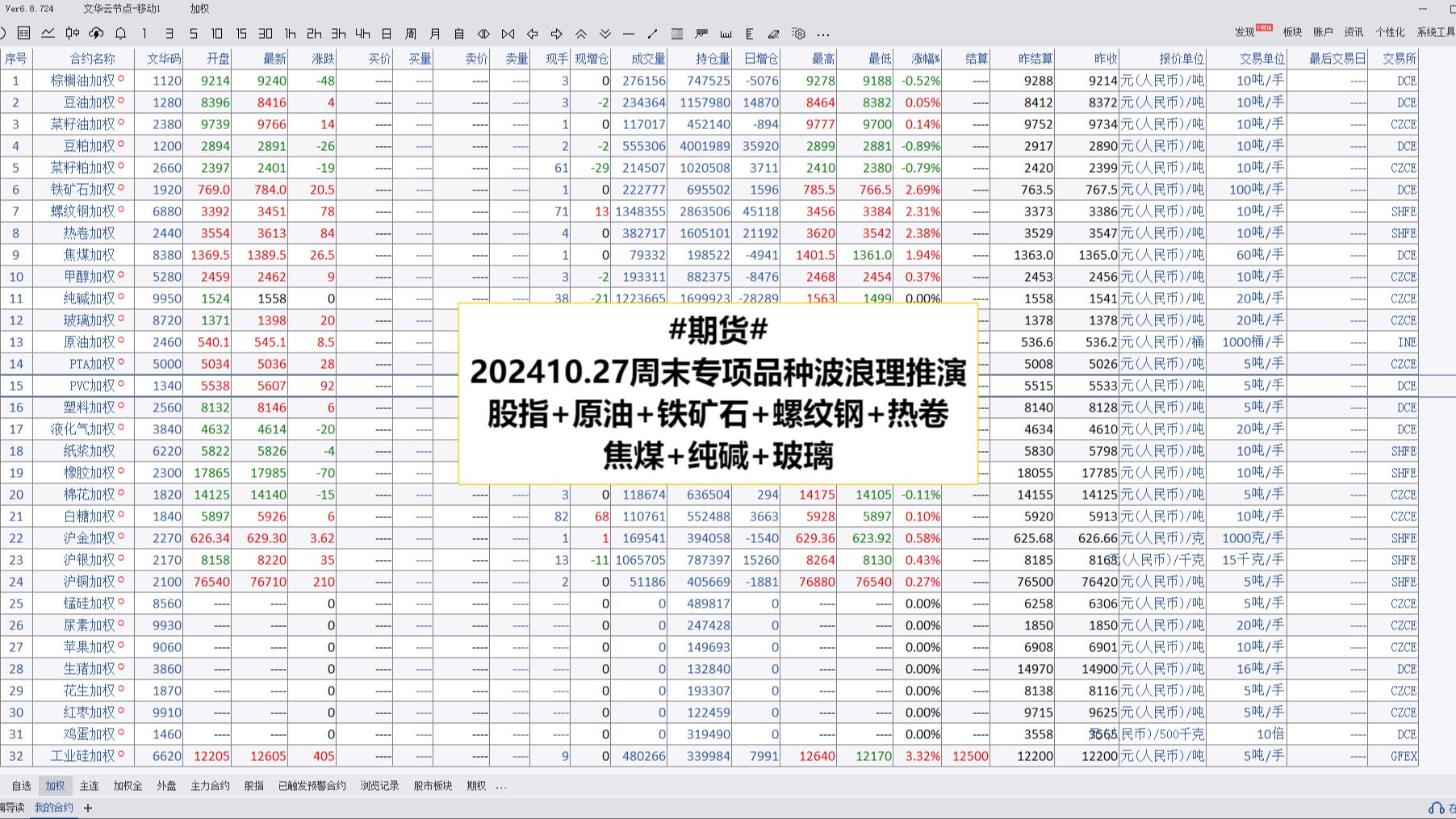
Task: Select the 3-minute period button
Action: coord(169,33)
